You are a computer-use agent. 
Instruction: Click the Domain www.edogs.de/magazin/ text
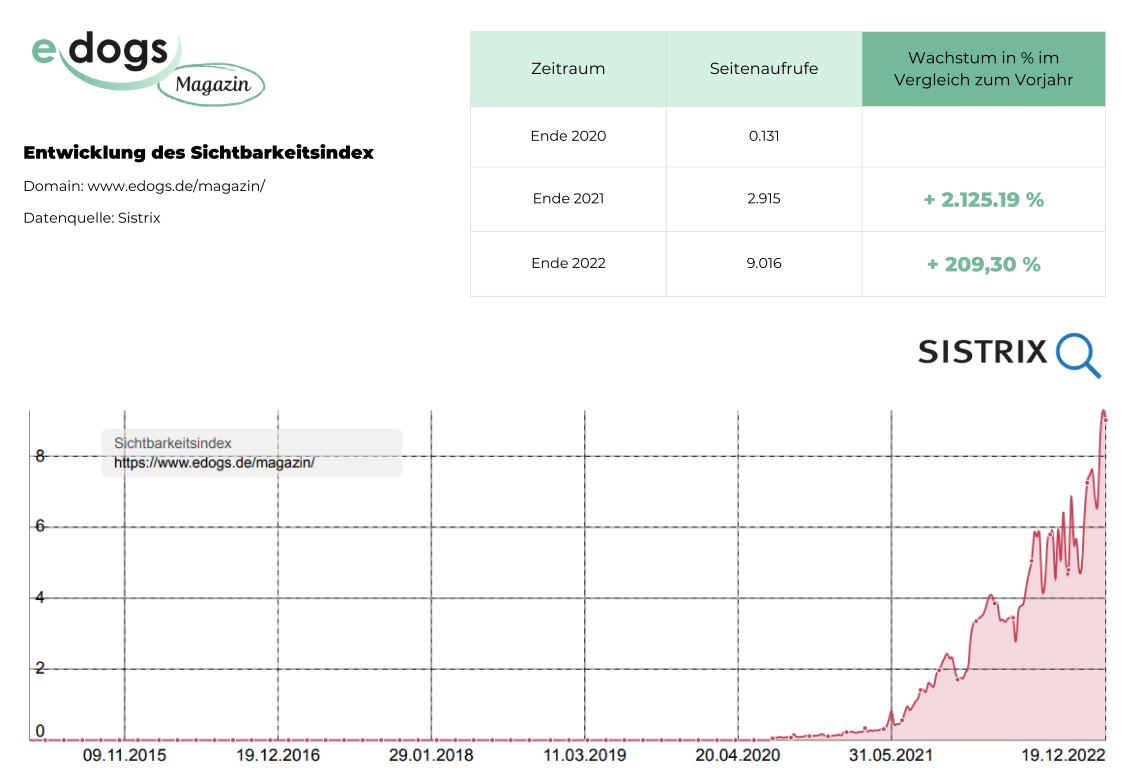point(144,186)
